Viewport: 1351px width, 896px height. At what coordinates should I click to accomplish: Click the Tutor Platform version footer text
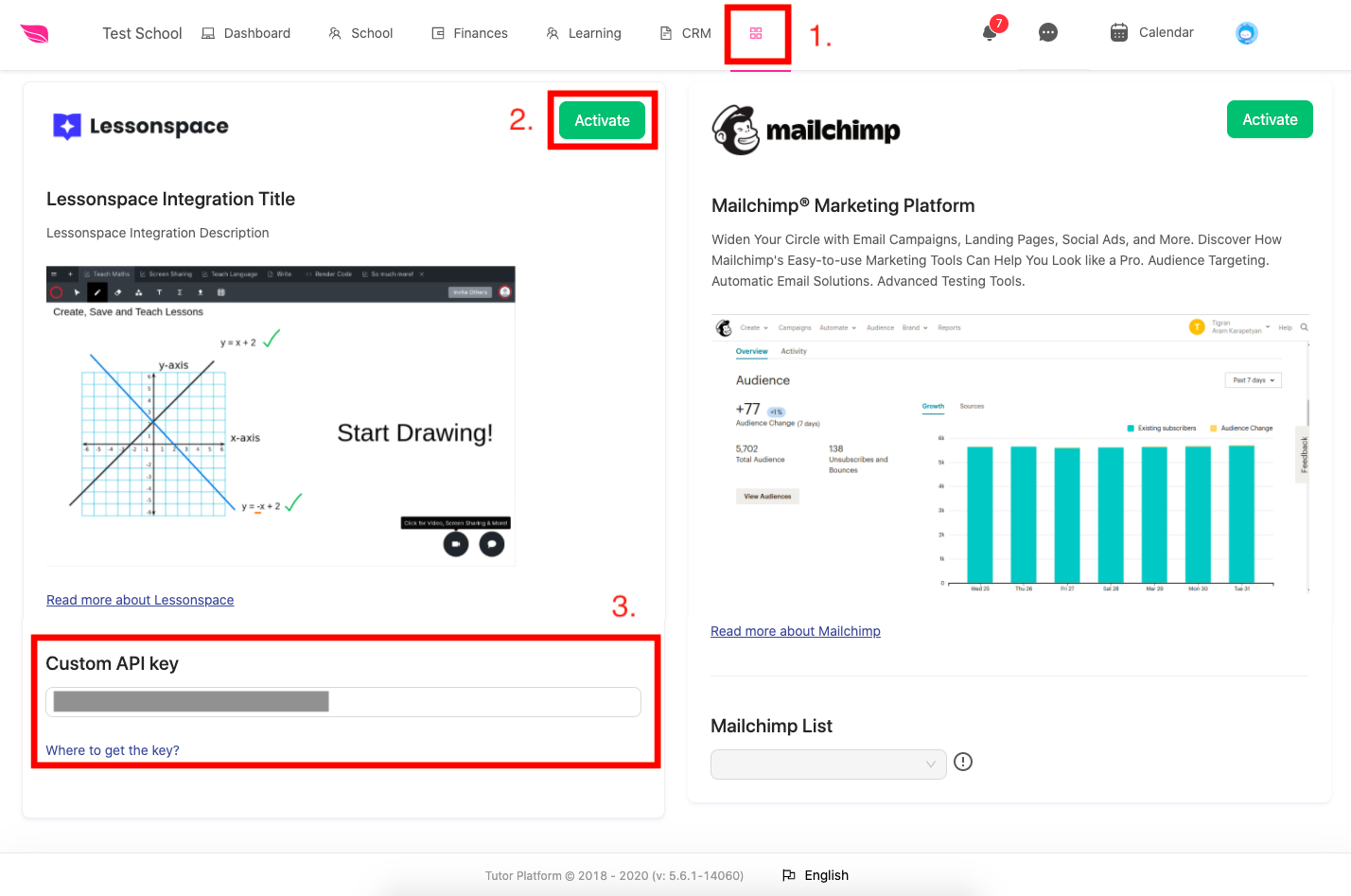click(614, 875)
